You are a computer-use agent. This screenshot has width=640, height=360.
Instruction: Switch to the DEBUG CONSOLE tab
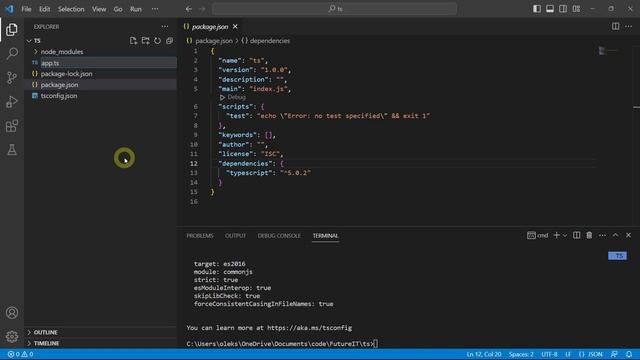[279, 236]
